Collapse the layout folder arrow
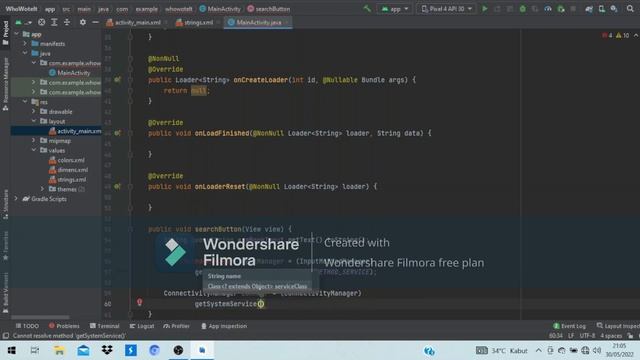Viewport: 640px width, 360px height. click(34, 121)
